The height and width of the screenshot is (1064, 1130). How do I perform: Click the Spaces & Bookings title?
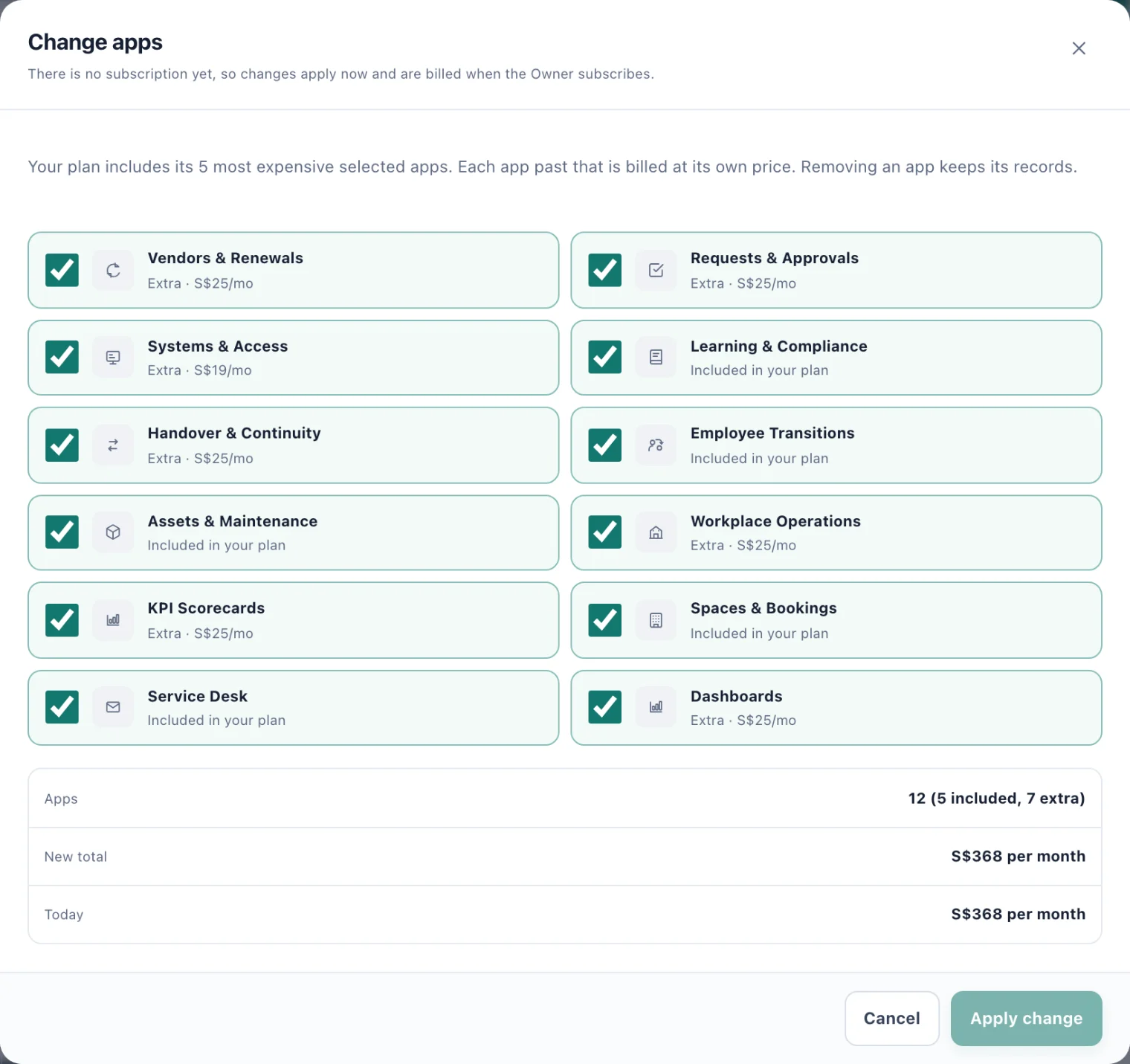coord(763,608)
